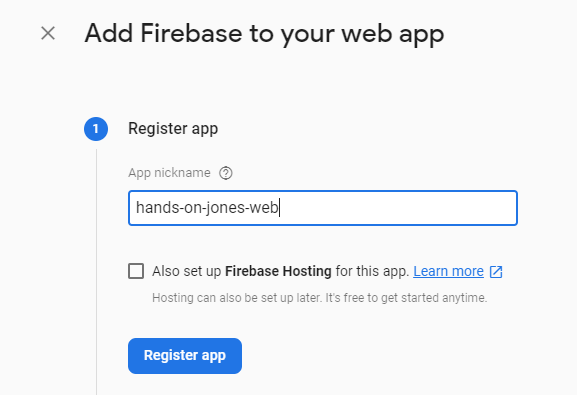Click the 'Also set up' checkbox label text
Image resolution: width=577 pixels, height=395 pixels.
187,271
